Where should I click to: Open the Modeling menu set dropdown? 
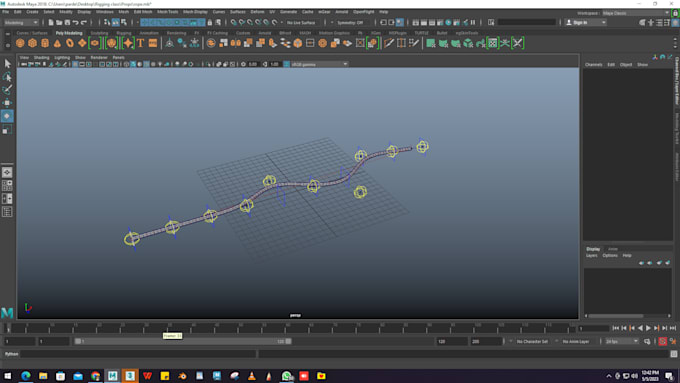[x=21, y=22]
